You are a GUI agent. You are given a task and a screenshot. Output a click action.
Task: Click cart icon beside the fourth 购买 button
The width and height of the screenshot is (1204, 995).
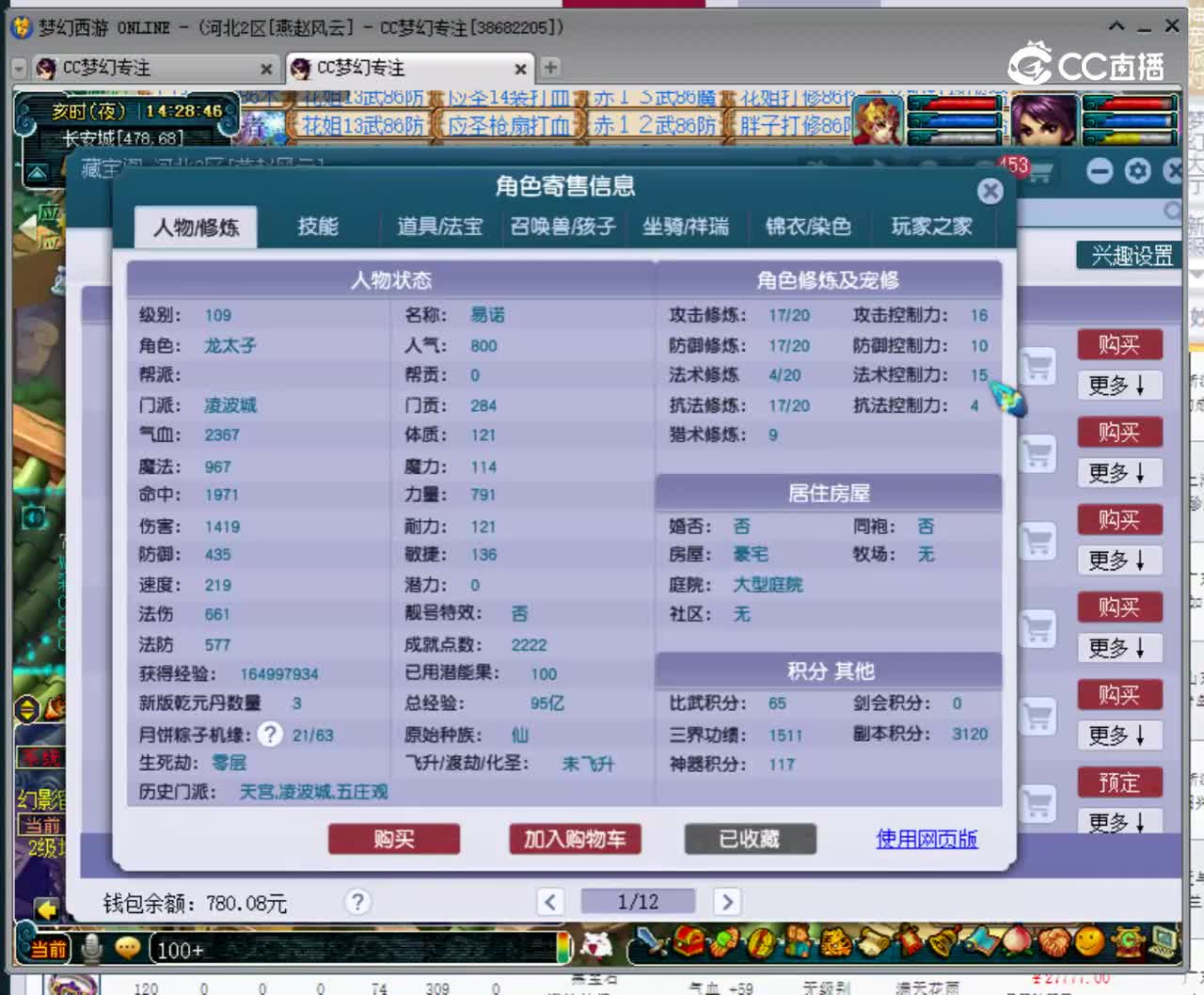(x=1038, y=628)
